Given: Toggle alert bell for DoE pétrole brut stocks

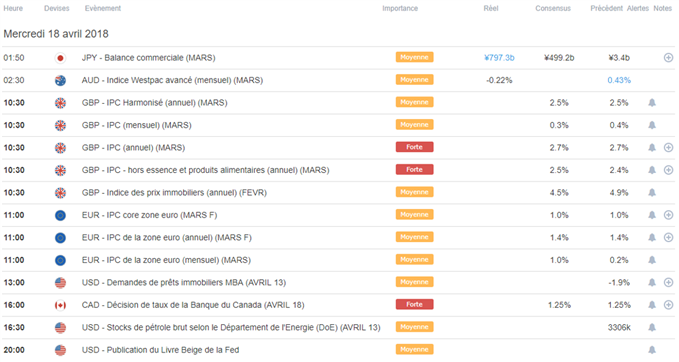Looking at the screenshot, I should click(x=652, y=327).
